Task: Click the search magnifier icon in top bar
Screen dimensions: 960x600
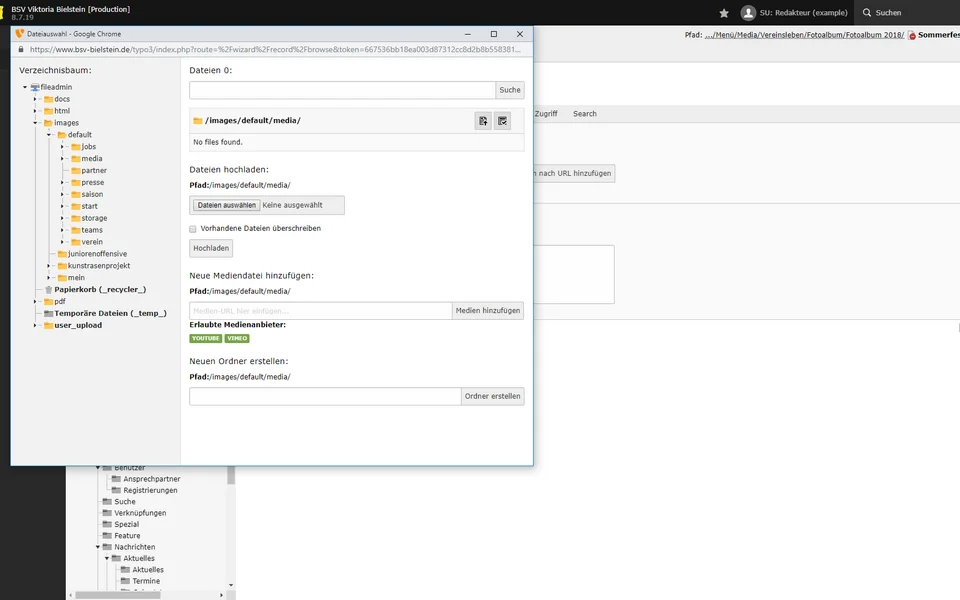Action: point(866,13)
